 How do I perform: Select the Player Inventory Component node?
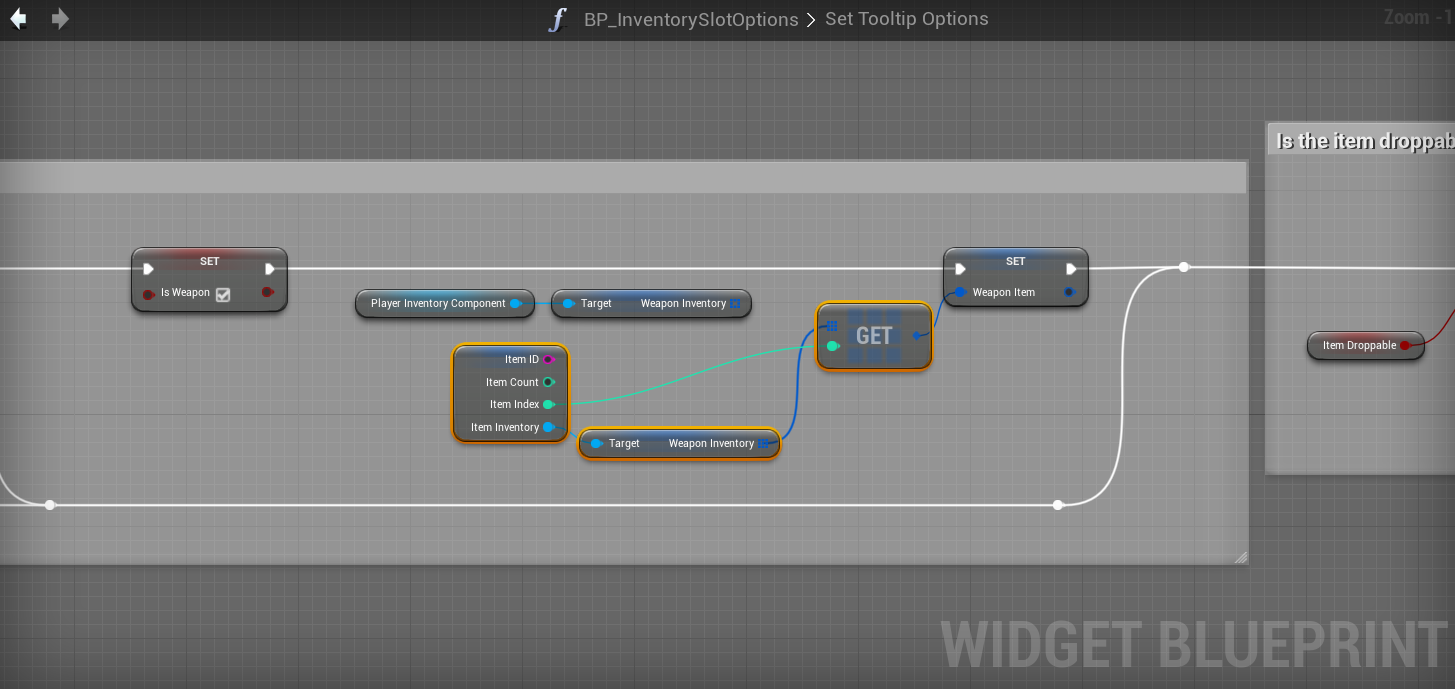(438, 304)
